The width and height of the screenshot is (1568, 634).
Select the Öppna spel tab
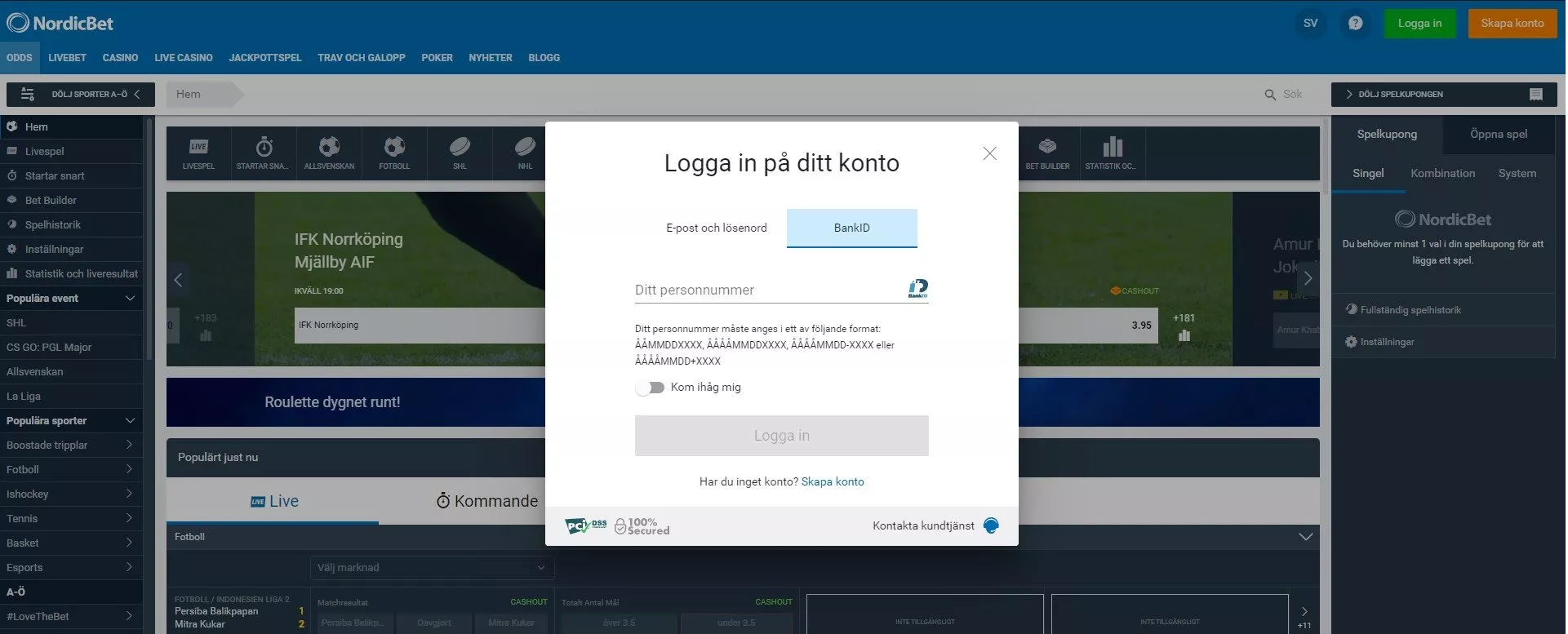[1499, 135]
